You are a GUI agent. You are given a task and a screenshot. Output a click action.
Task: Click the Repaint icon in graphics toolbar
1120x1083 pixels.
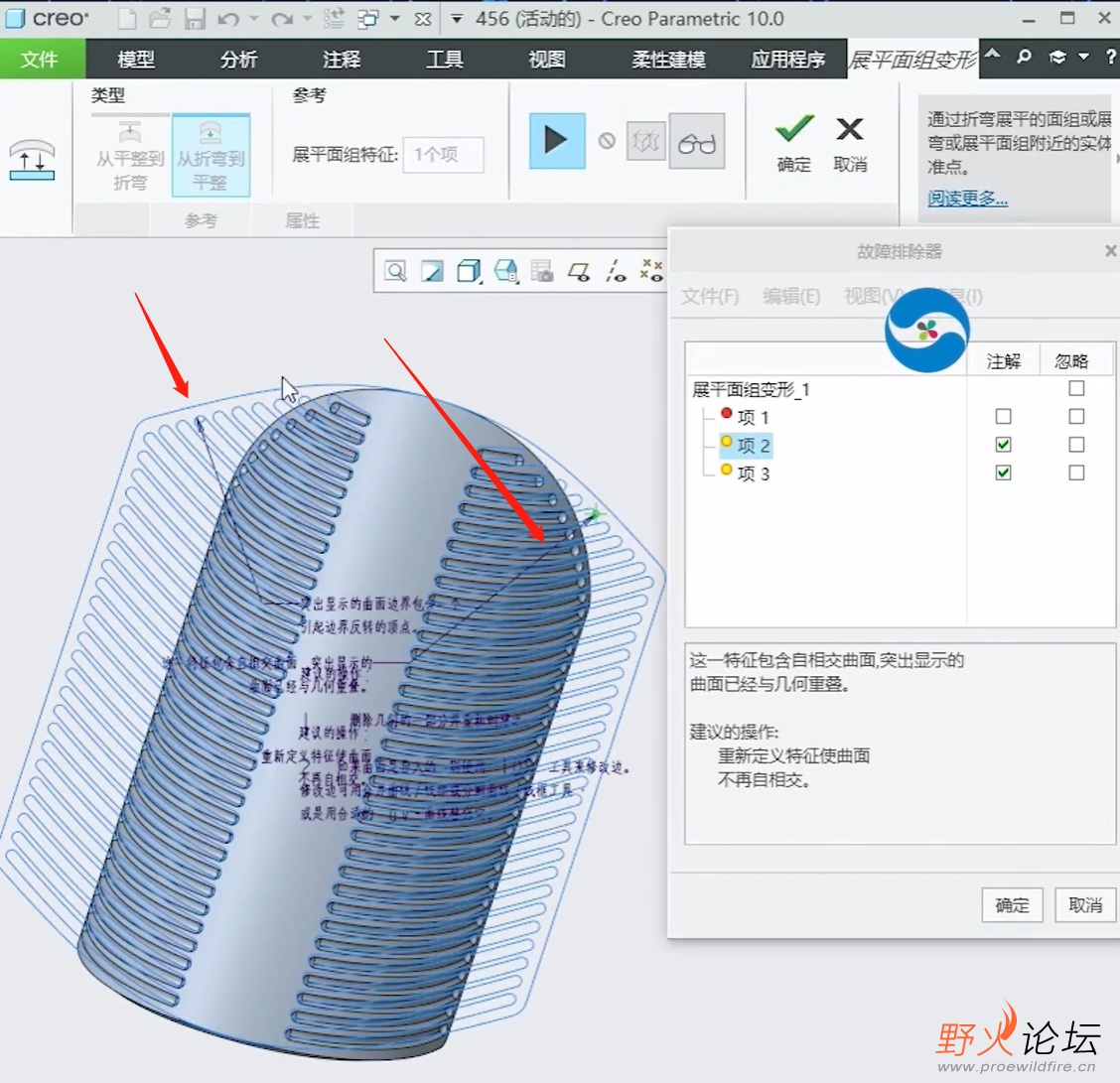coord(432,271)
